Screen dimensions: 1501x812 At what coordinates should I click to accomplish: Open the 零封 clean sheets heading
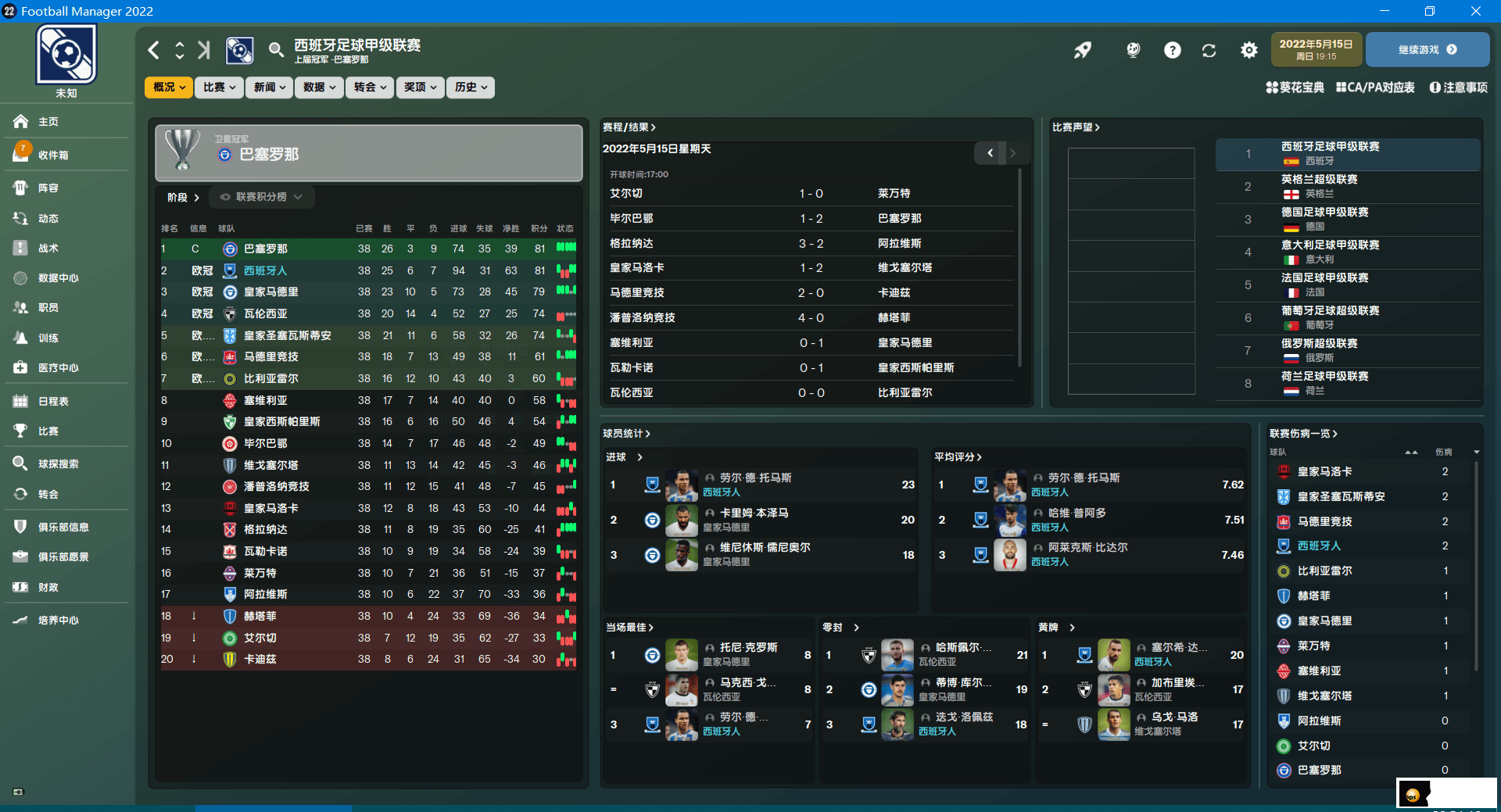(x=840, y=628)
